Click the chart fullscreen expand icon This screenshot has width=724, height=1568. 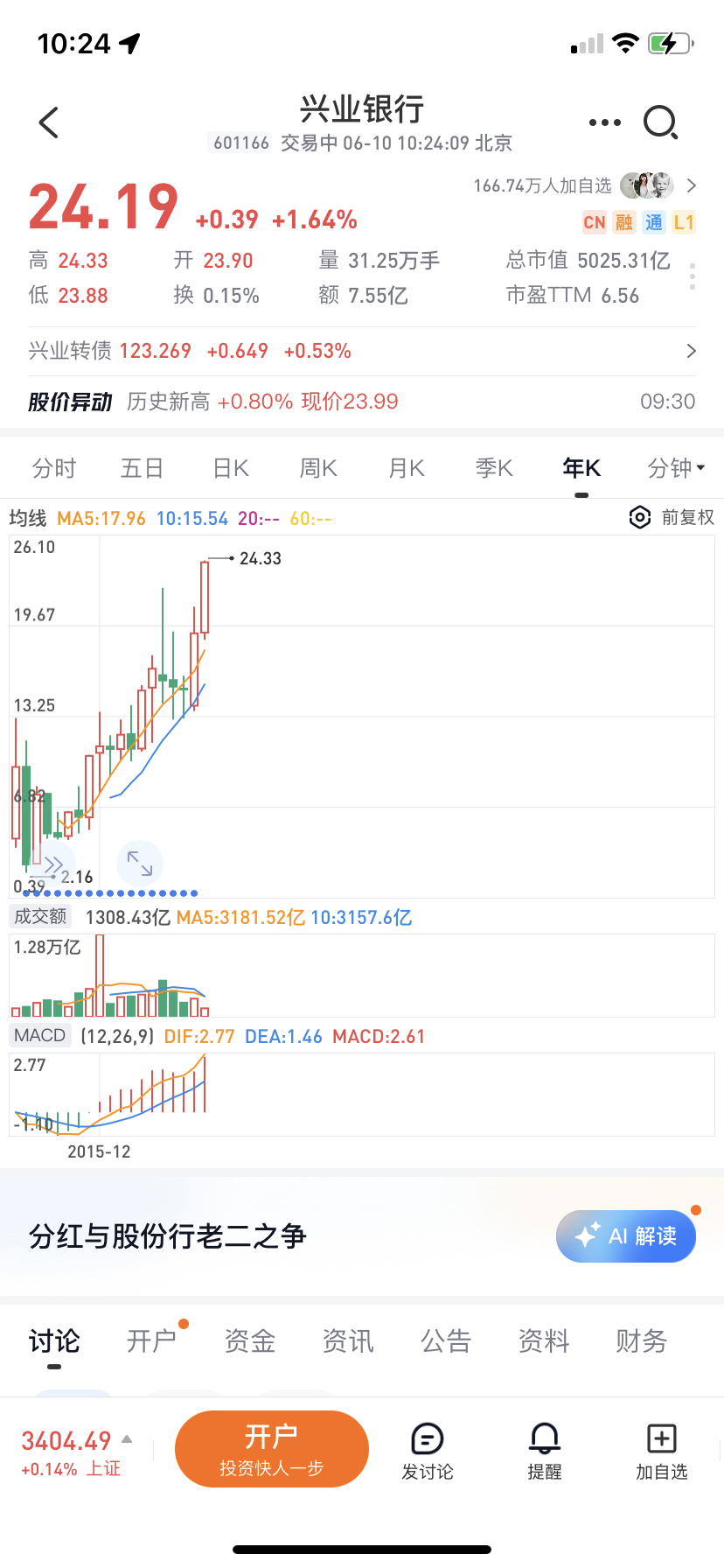point(140,864)
